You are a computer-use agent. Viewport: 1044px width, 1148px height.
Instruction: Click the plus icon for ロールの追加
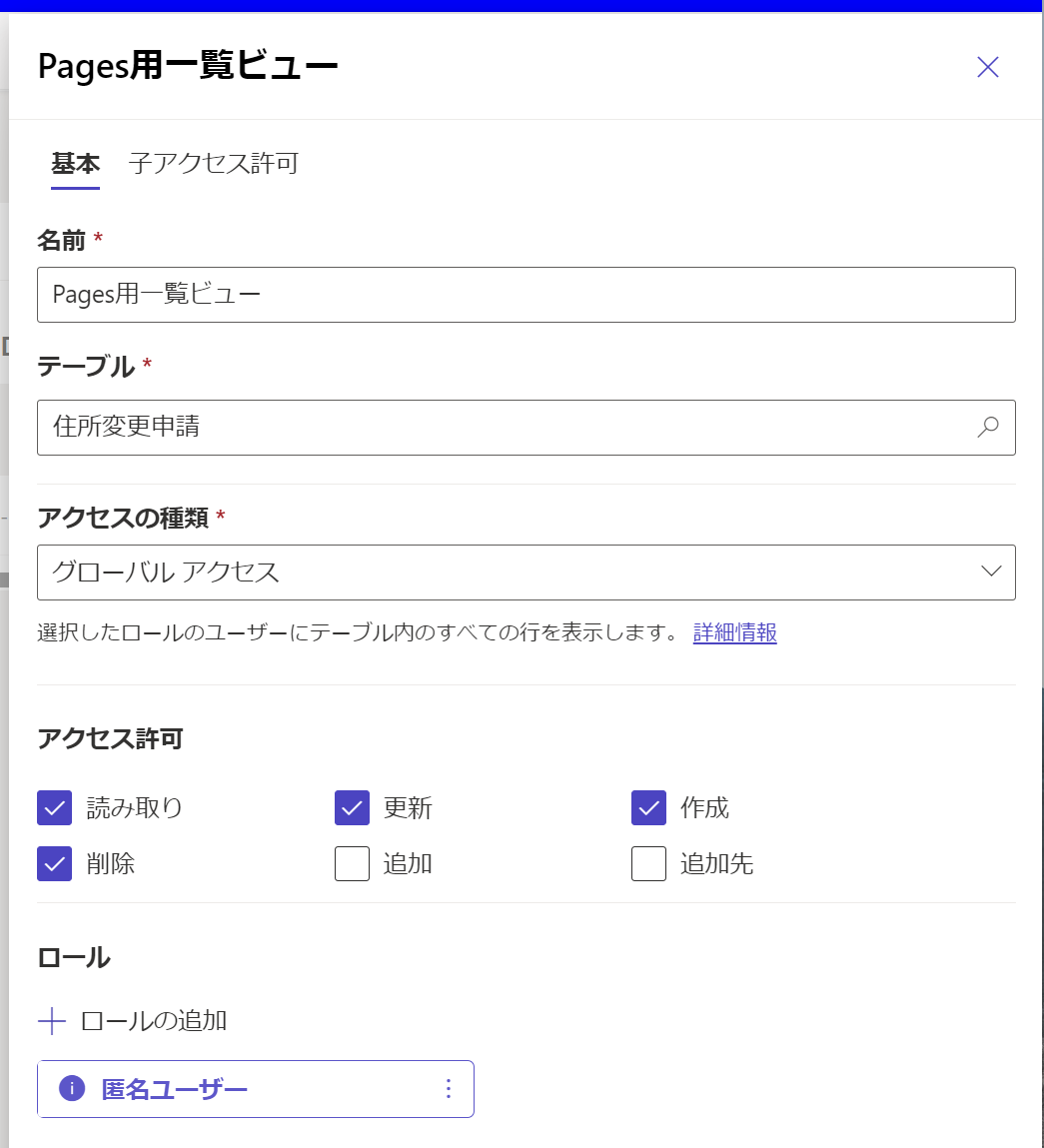(51, 1021)
